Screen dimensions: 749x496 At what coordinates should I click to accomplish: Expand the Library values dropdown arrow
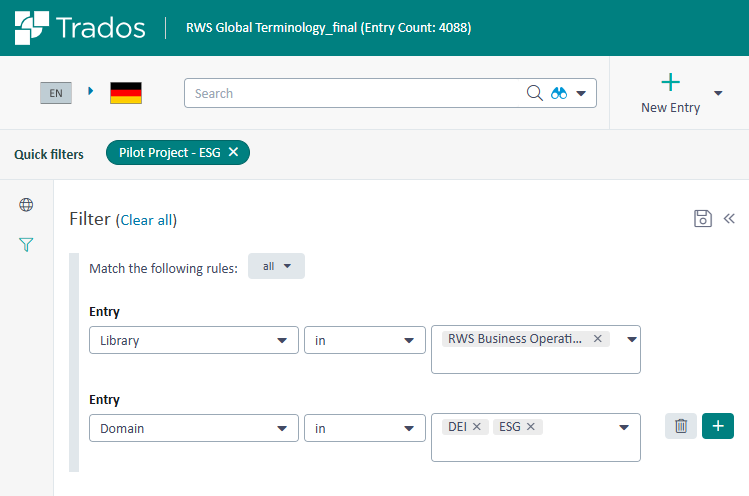pyautogui.click(x=631, y=339)
